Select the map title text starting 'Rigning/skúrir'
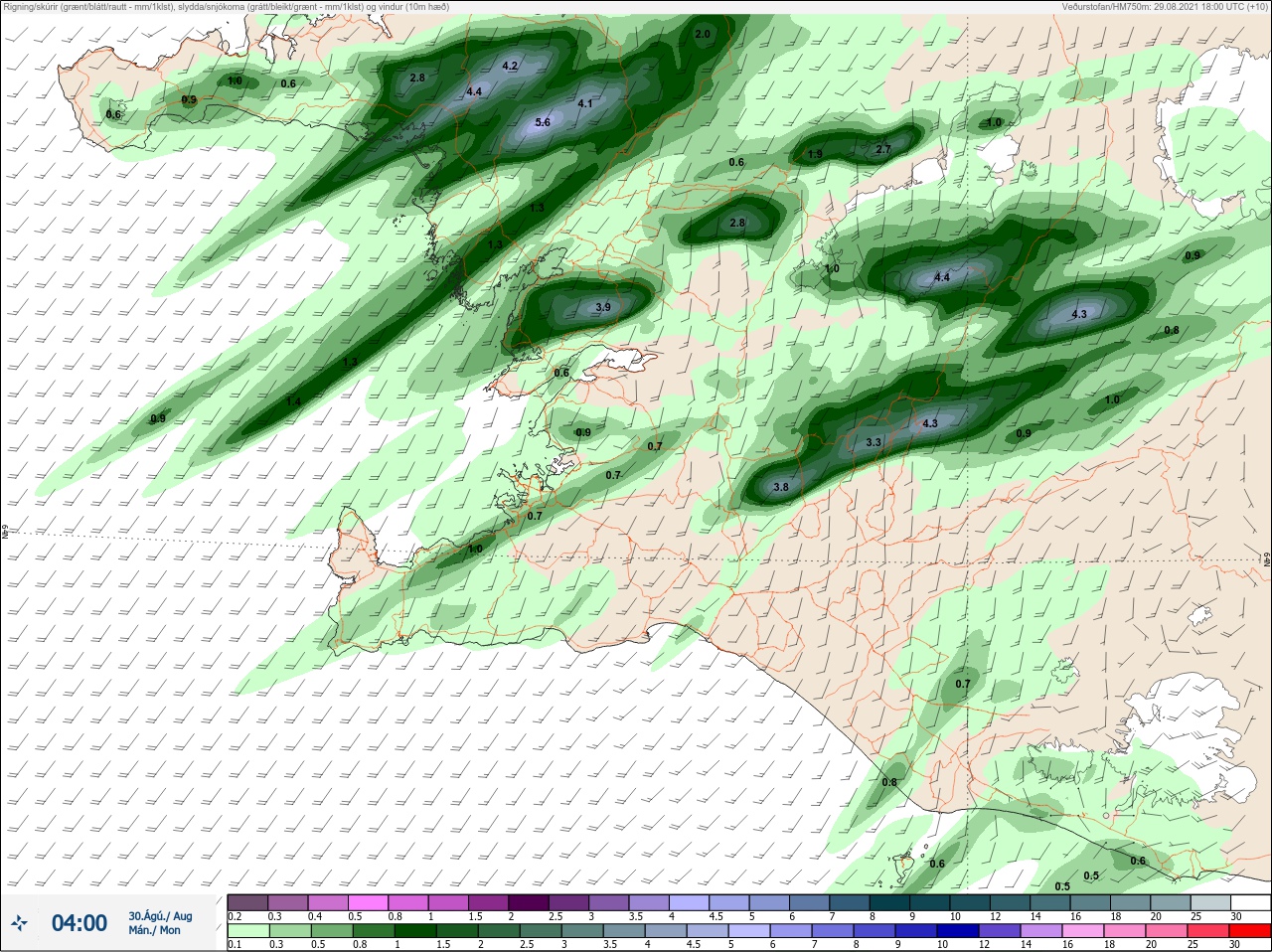The width and height of the screenshot is (1272, 952). pos(227,7)
